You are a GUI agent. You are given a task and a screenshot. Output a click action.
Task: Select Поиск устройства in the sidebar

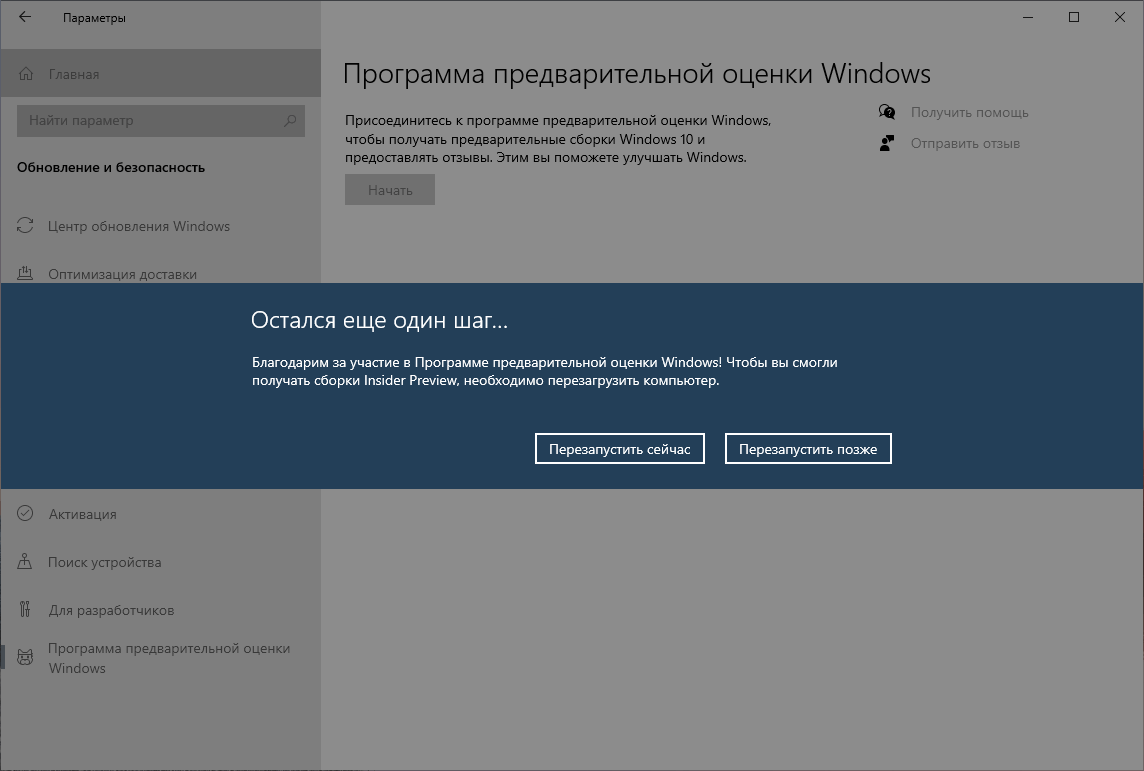(x=161, y=562)
